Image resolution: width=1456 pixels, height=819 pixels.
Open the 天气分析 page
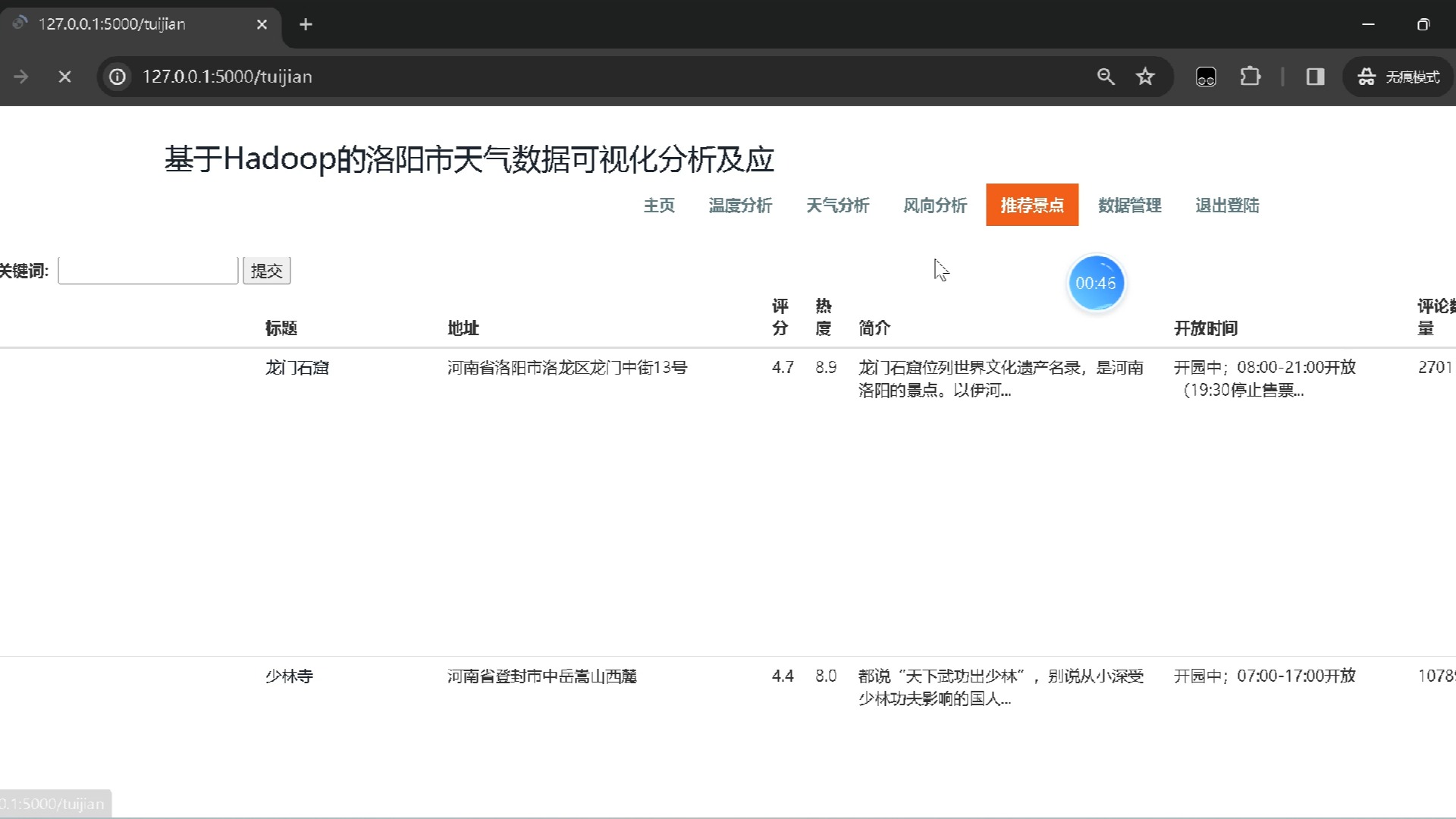point(837,206)
